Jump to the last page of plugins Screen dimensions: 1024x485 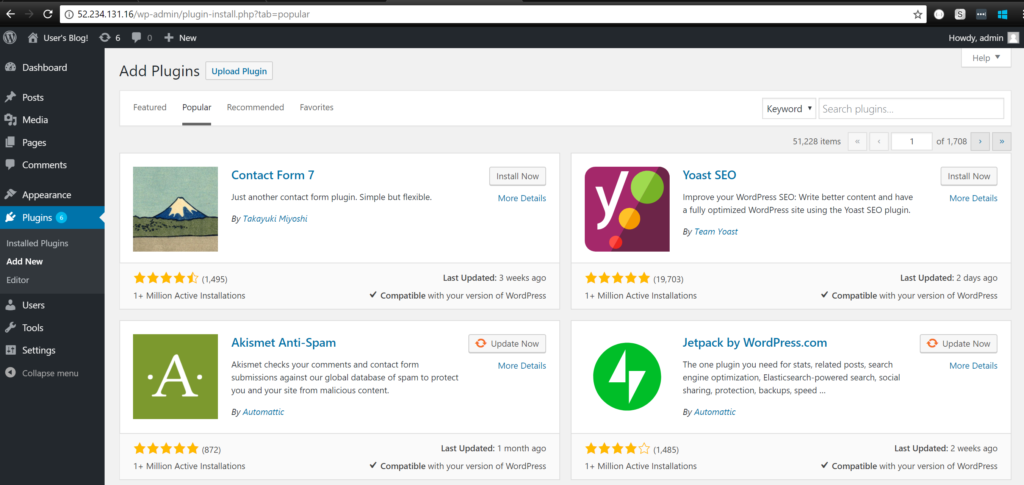point(1002,141)
